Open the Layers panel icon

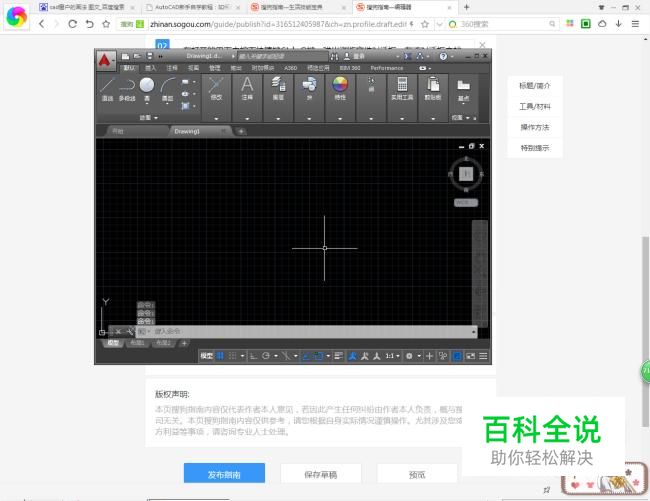pos(278,89)
